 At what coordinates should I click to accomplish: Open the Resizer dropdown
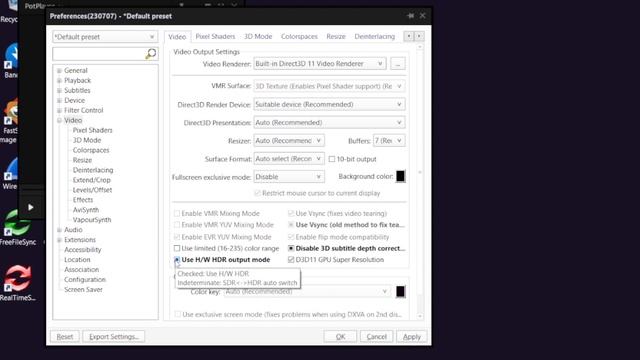tap(289, 141)
